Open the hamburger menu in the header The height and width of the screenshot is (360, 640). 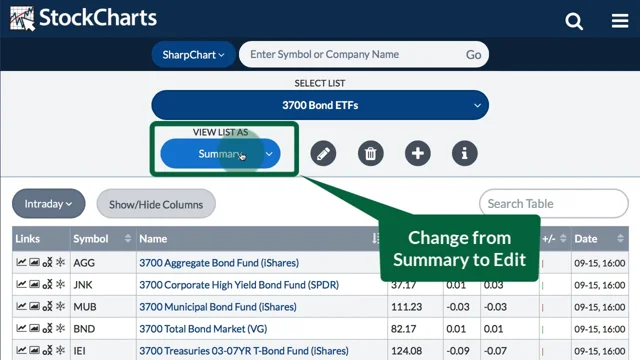tap(620, 21)
